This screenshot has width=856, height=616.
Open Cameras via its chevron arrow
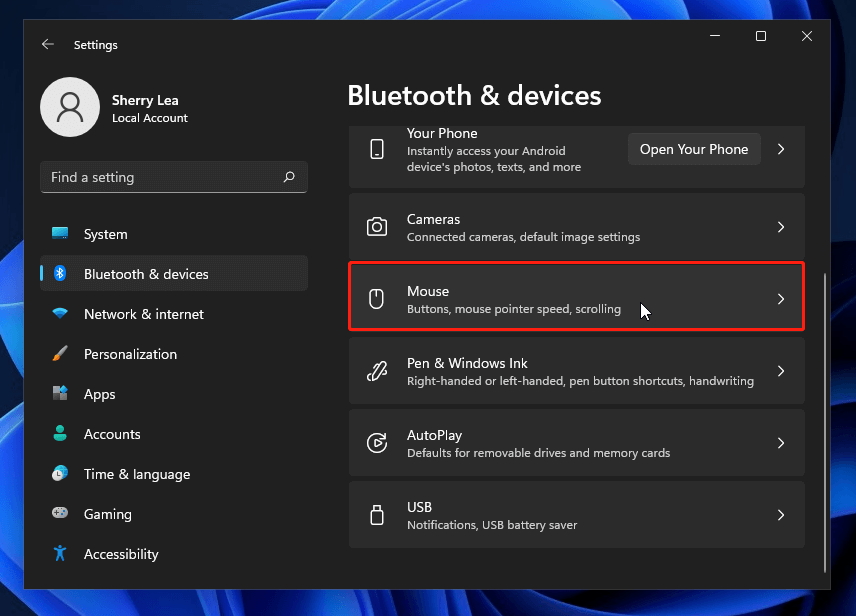[781, 227]
